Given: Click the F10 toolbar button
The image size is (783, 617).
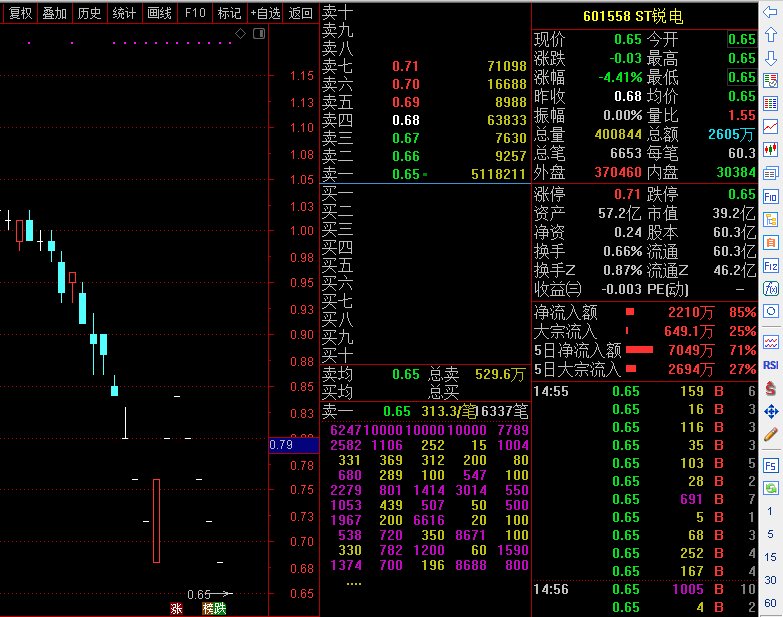Looking at the screenshot, I should pos(195,13).
